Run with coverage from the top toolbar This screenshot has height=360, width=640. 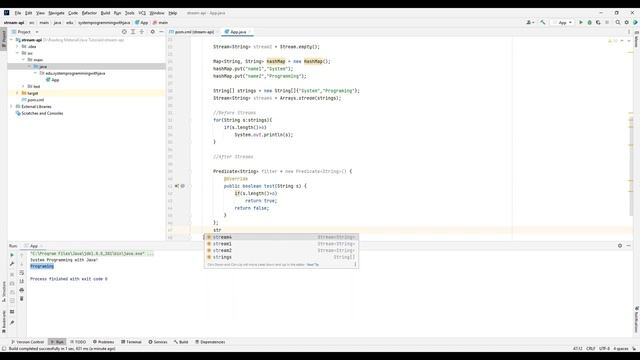click(x=598, y=22)
